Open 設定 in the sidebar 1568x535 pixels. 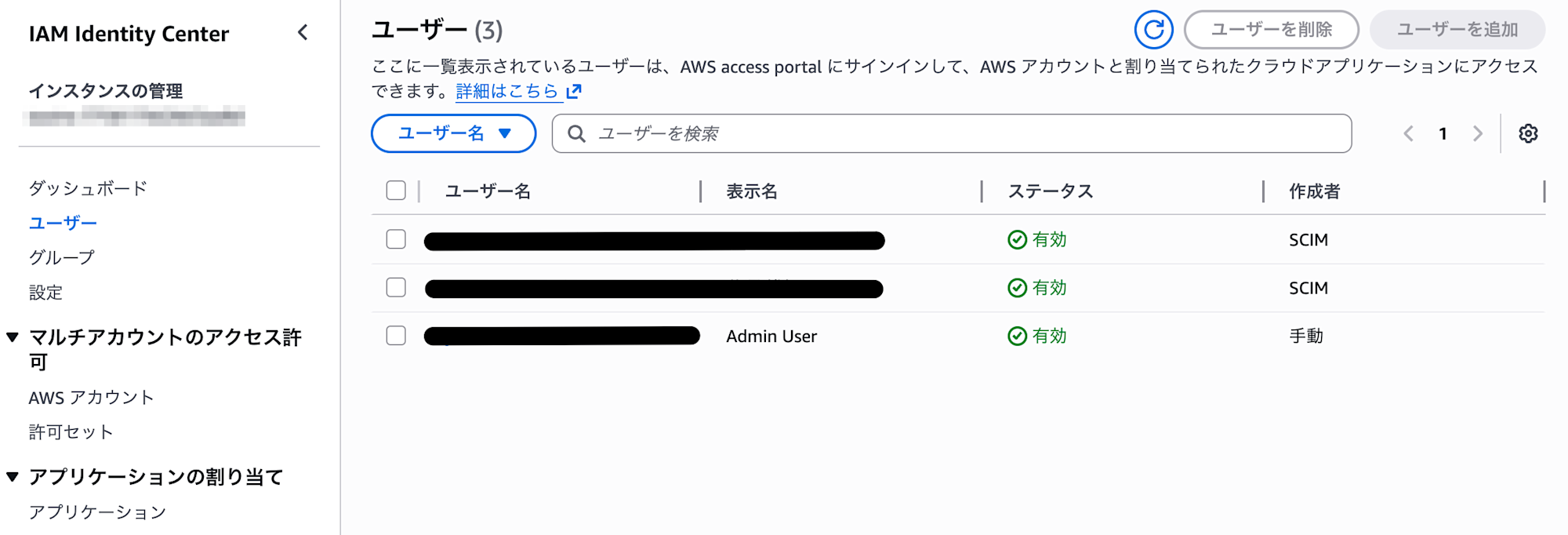coord(45,293)
